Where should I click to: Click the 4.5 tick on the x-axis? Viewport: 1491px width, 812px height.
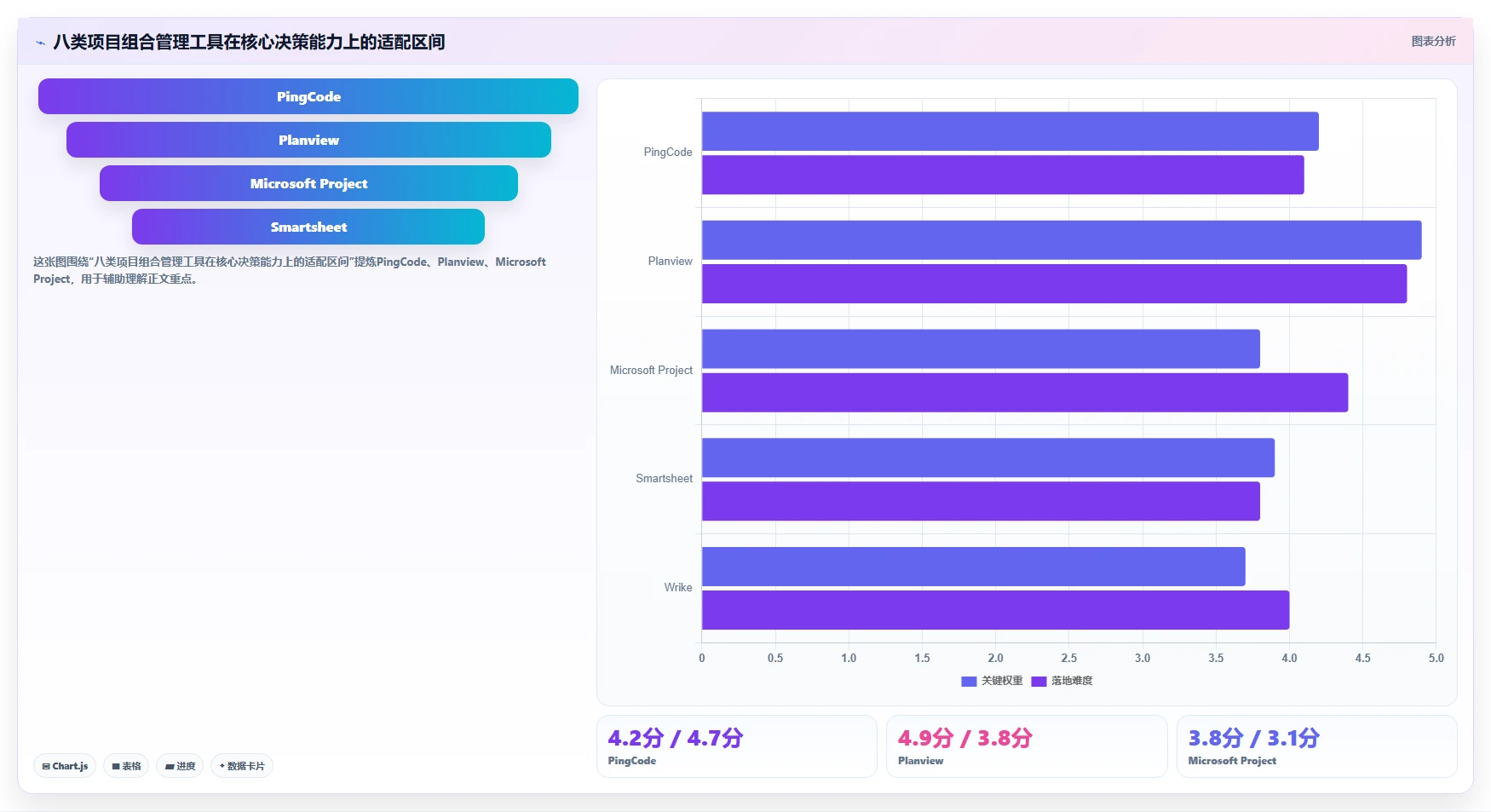coord(1362,659)
